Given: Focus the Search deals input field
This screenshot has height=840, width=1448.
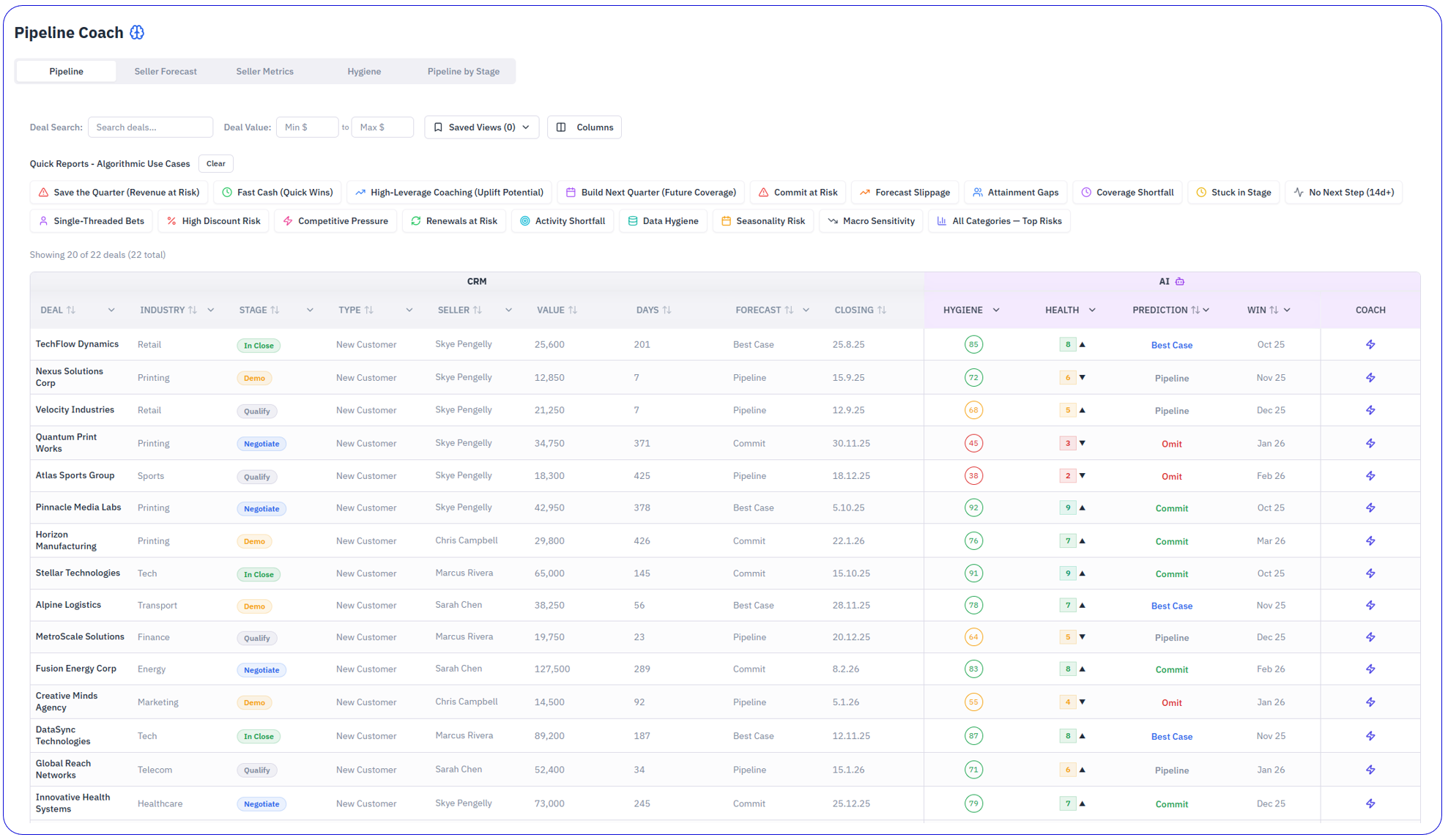Looking at the screenshot, I should click(150, 127).
